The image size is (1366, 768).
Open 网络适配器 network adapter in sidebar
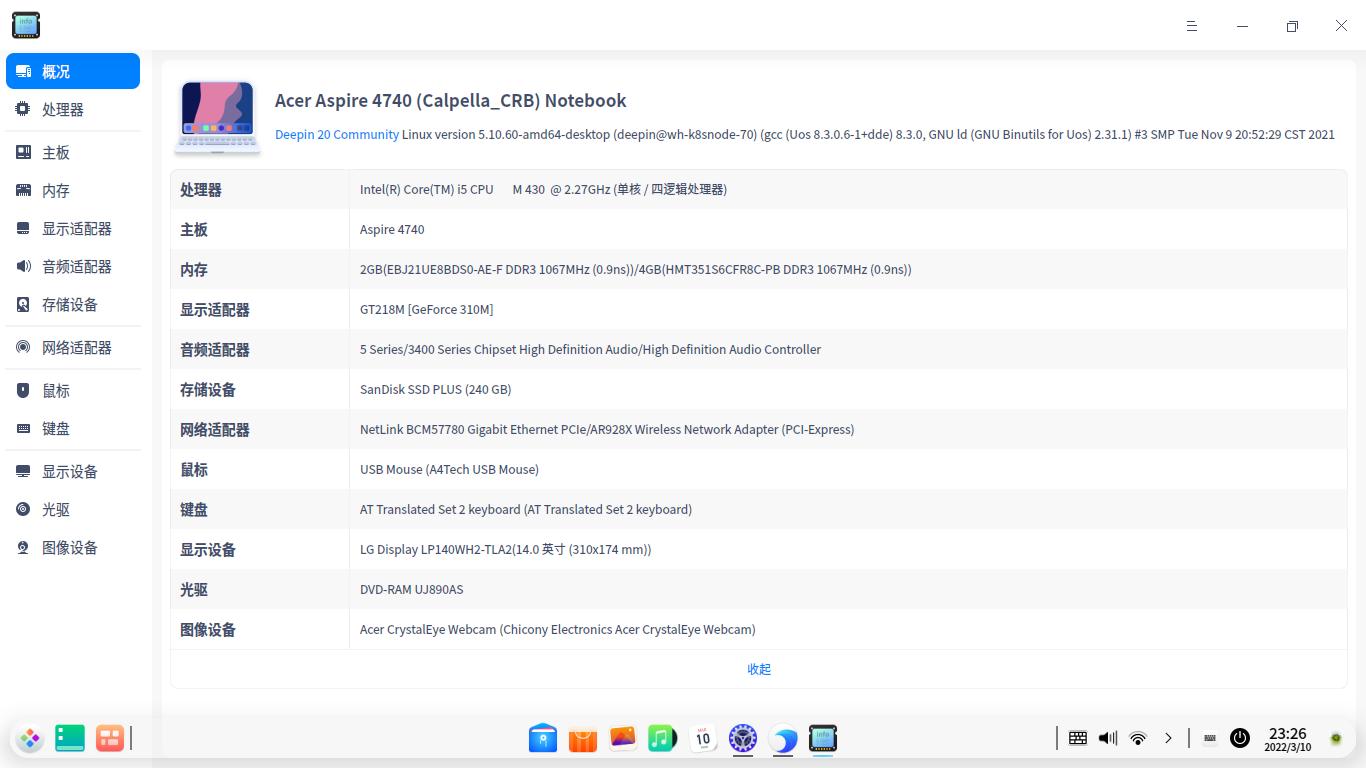[x=73, y=347]
